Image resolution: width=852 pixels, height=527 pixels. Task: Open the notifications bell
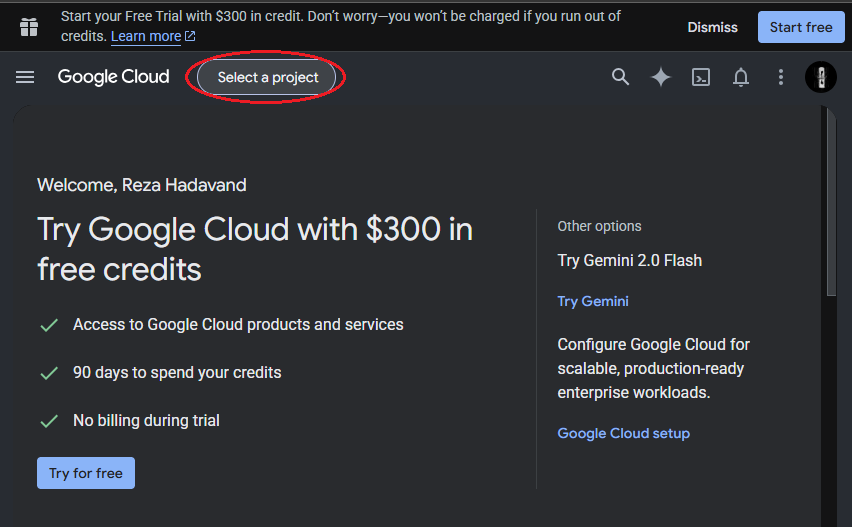click(741, 77)
